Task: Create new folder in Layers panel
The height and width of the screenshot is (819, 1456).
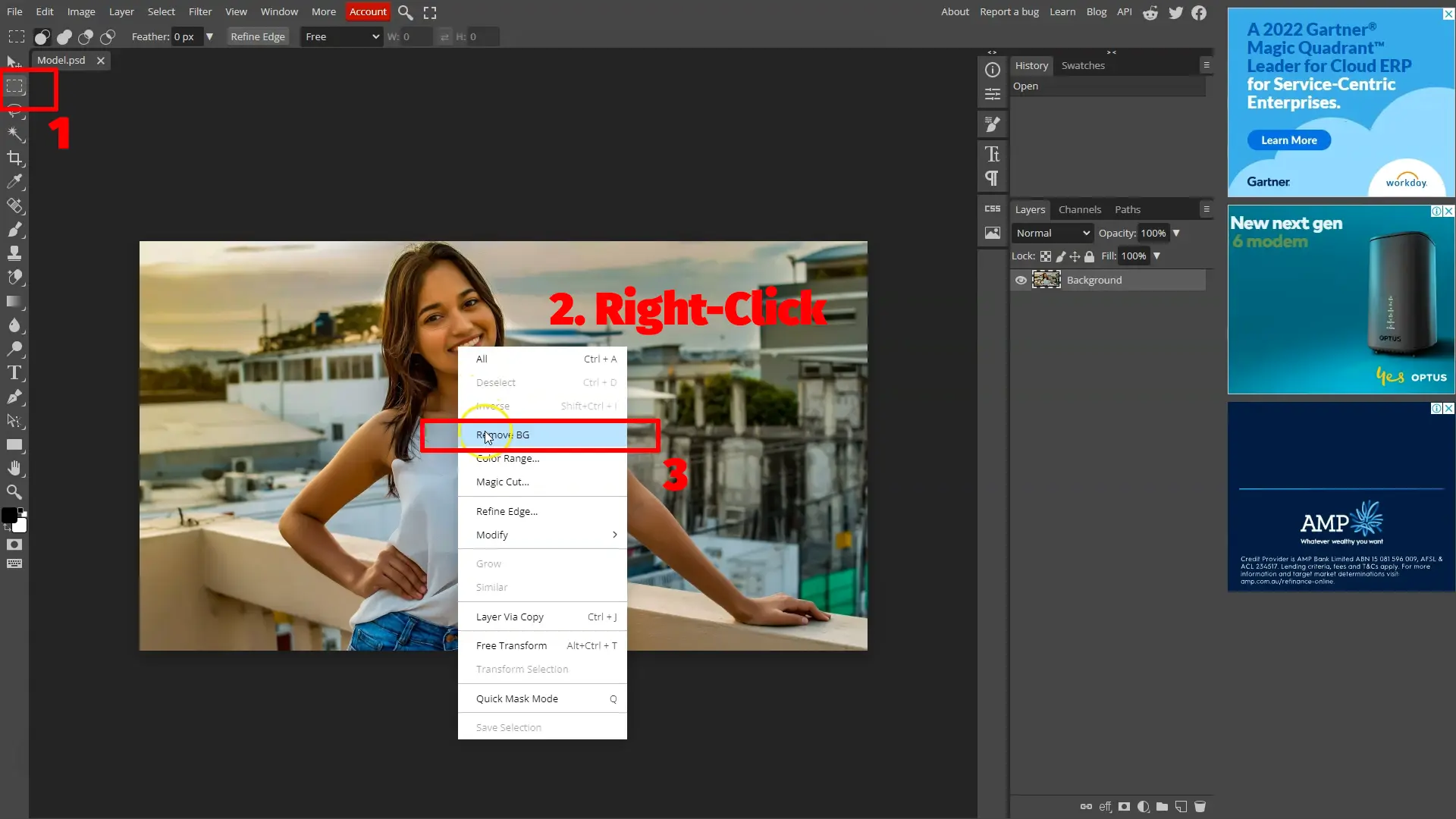Action: coord(1162,807)
